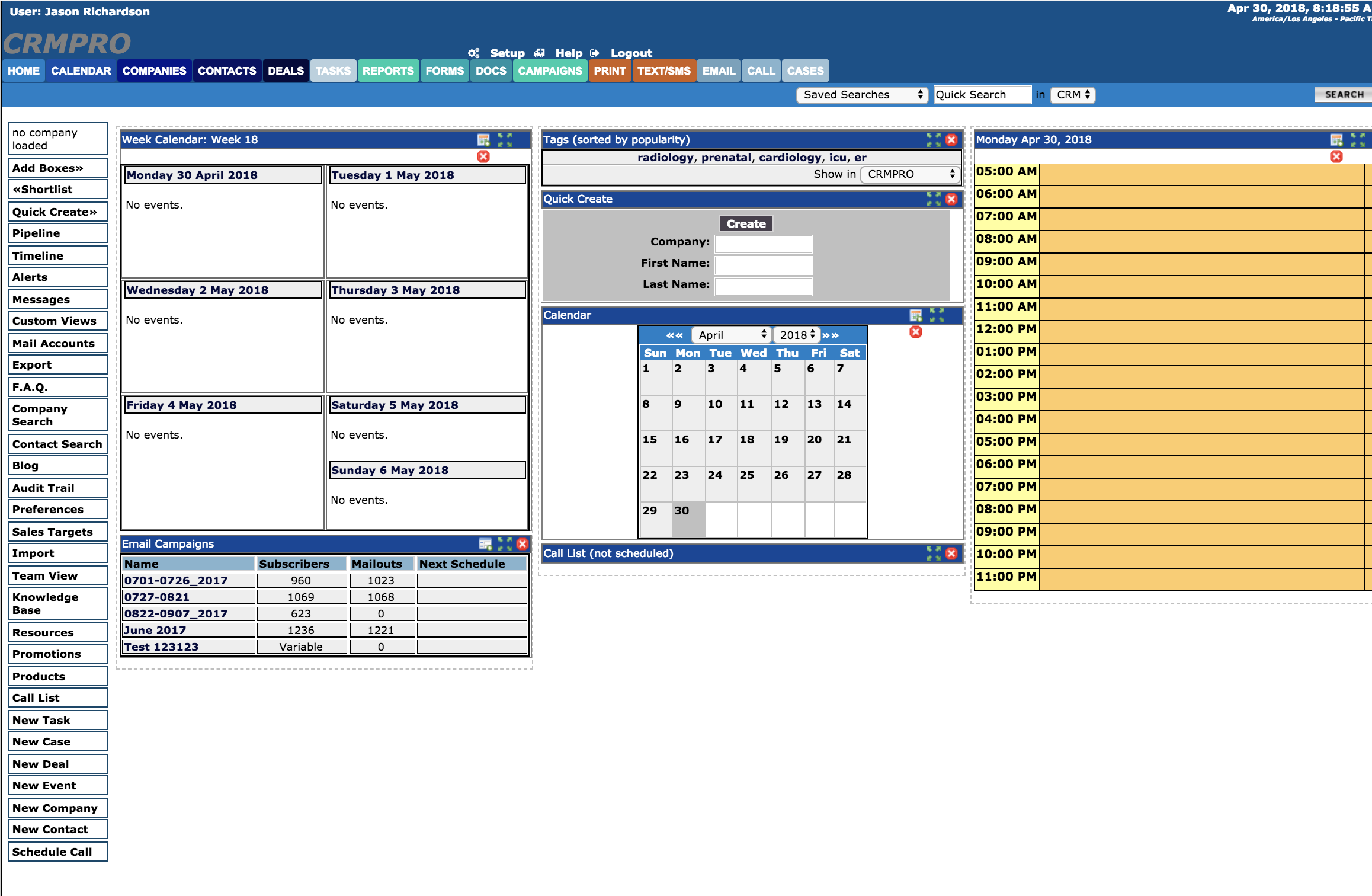
Task: Expand the Tags panel fullscreen
Action: (933, 140)
